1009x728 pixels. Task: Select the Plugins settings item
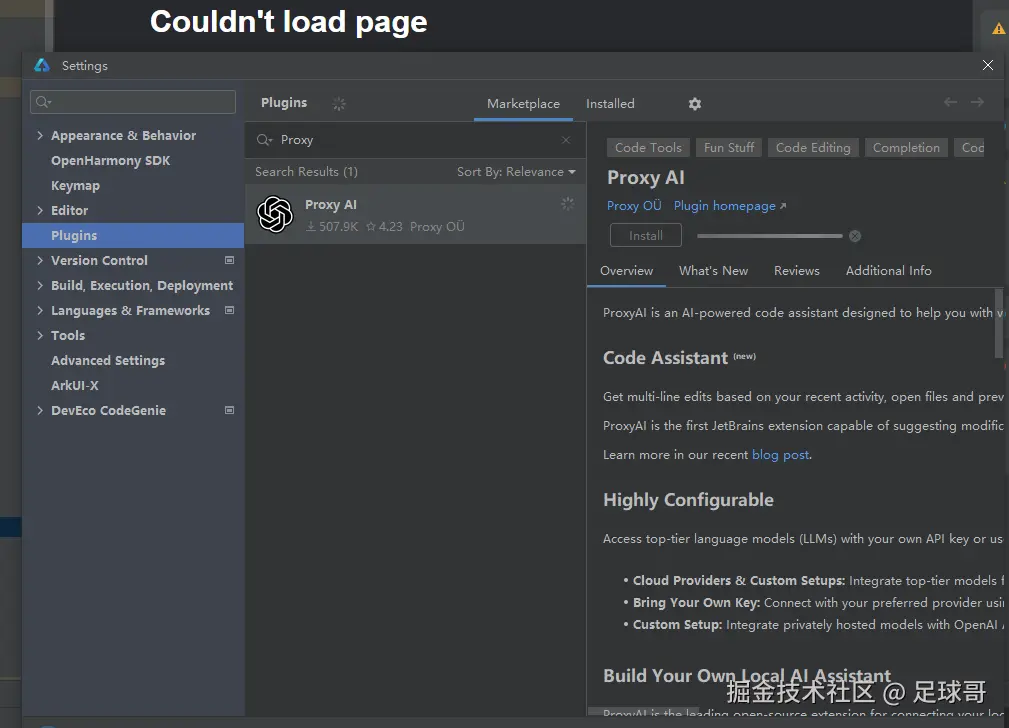pyautogui.click(x=133, y=236)
